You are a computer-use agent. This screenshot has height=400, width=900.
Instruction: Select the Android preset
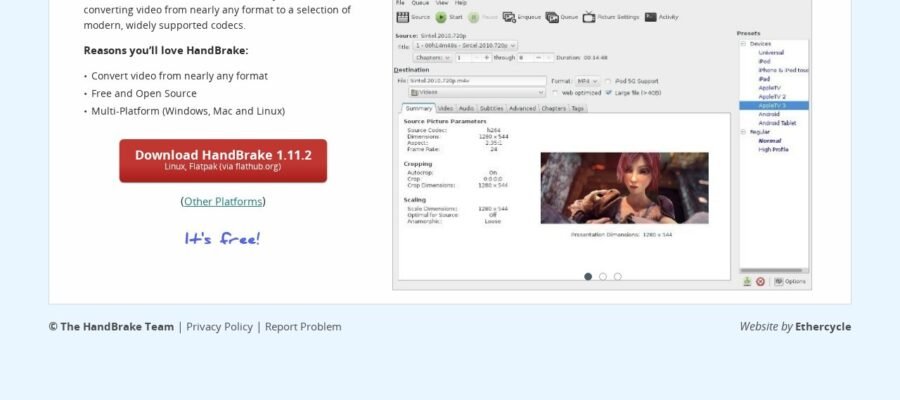769,114
